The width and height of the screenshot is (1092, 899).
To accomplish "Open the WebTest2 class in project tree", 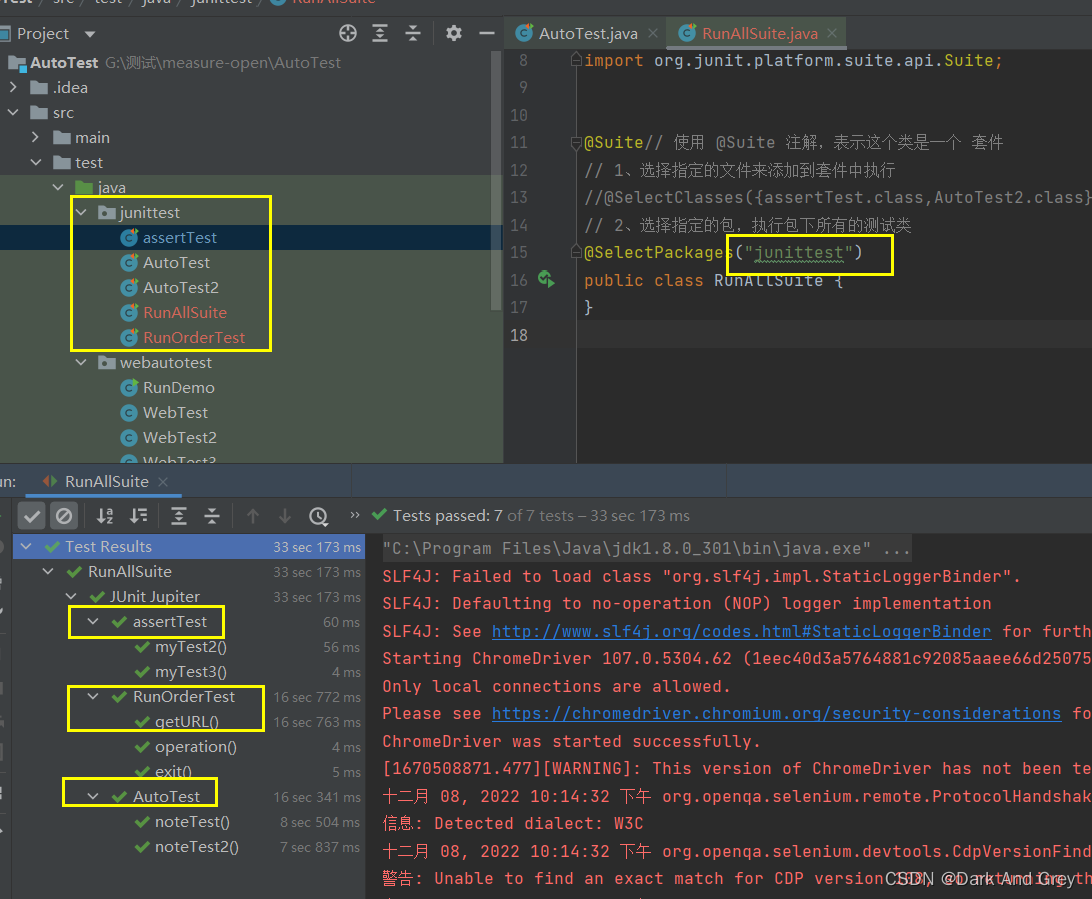I will [x=179, y=438].
